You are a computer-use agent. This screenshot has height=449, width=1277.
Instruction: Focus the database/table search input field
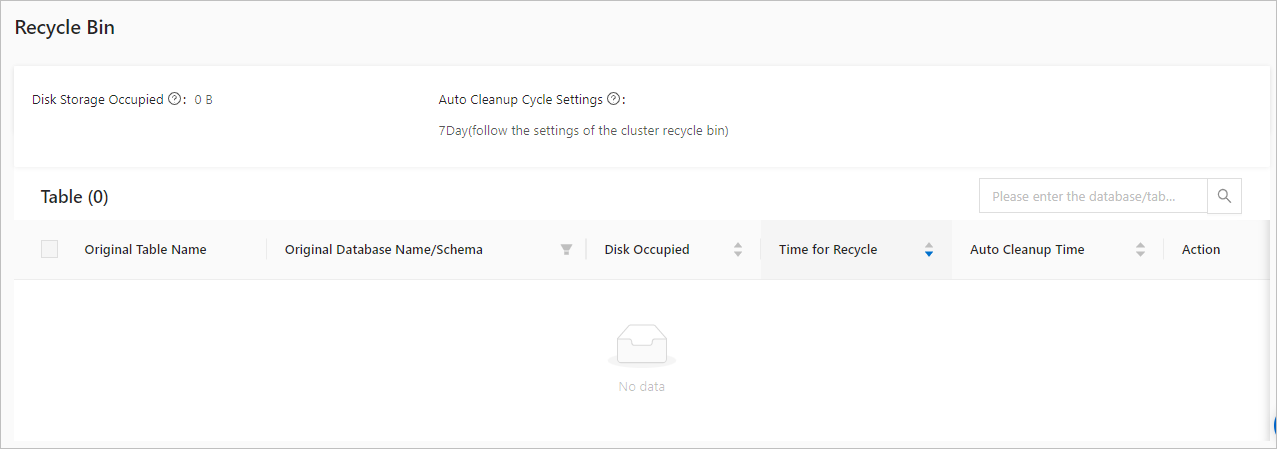[1093, 196]
